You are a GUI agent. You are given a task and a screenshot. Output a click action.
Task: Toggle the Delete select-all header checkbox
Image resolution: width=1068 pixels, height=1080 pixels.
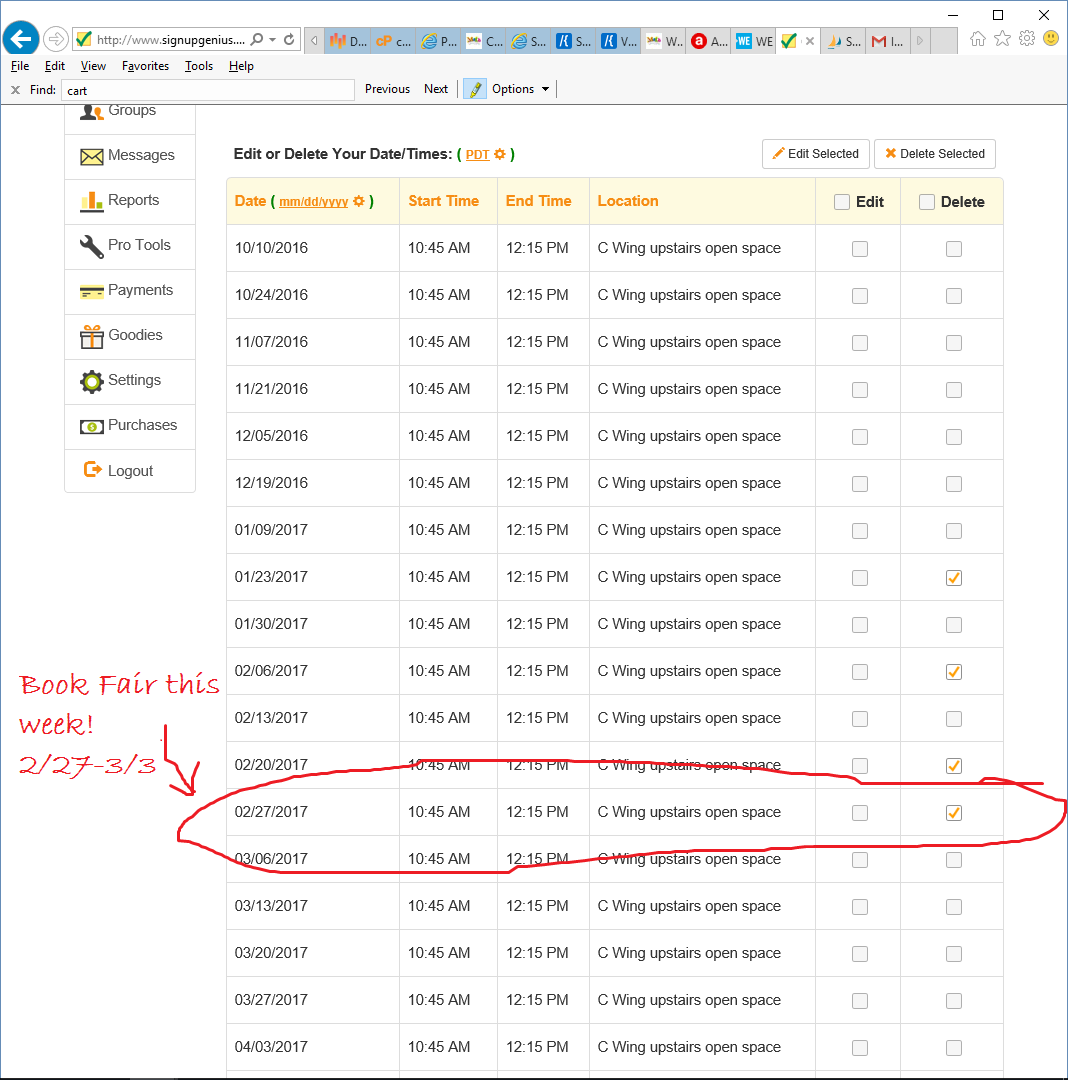click(927, 202)
